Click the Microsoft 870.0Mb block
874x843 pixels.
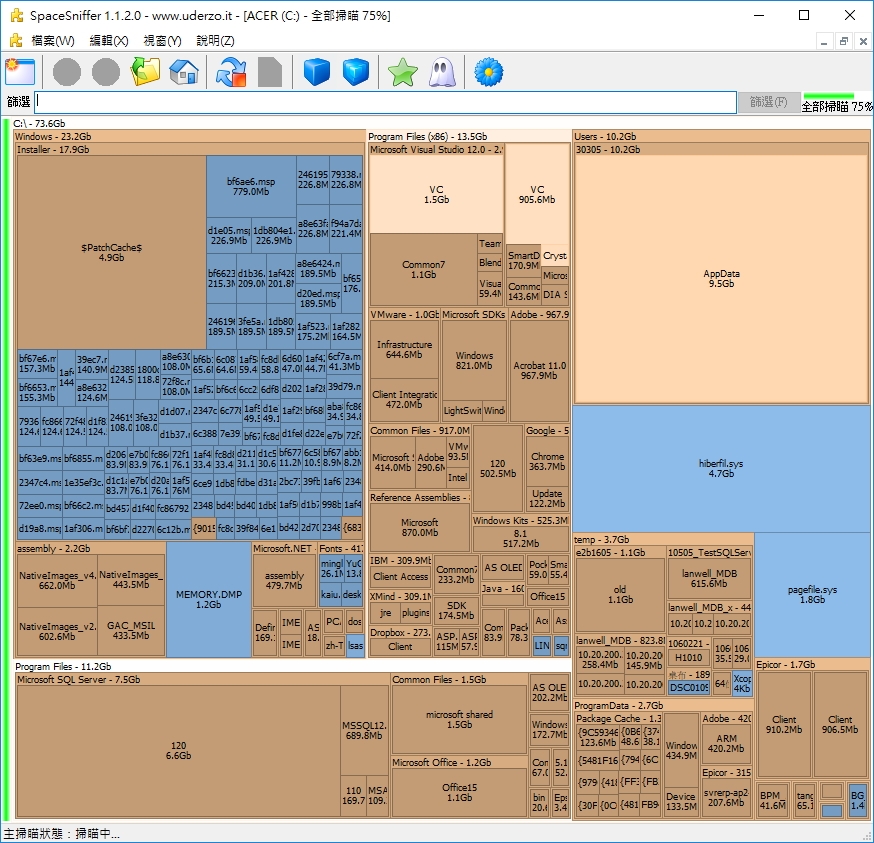420,527
